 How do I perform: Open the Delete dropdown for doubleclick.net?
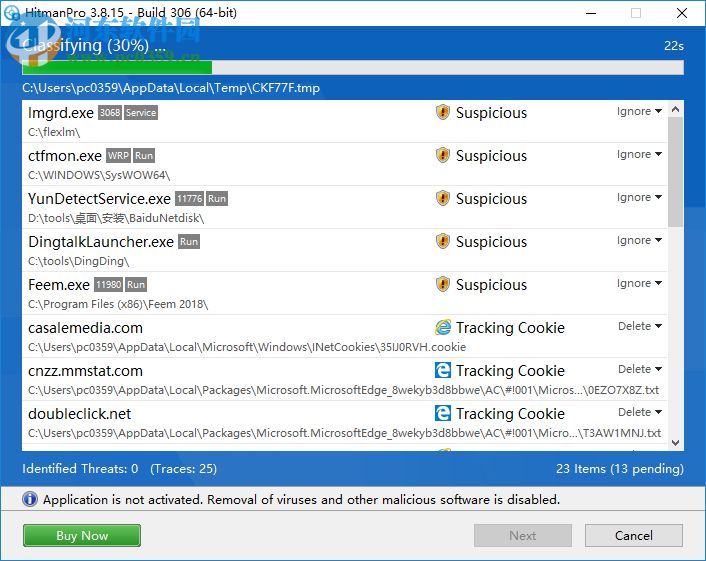coord(640,412)
